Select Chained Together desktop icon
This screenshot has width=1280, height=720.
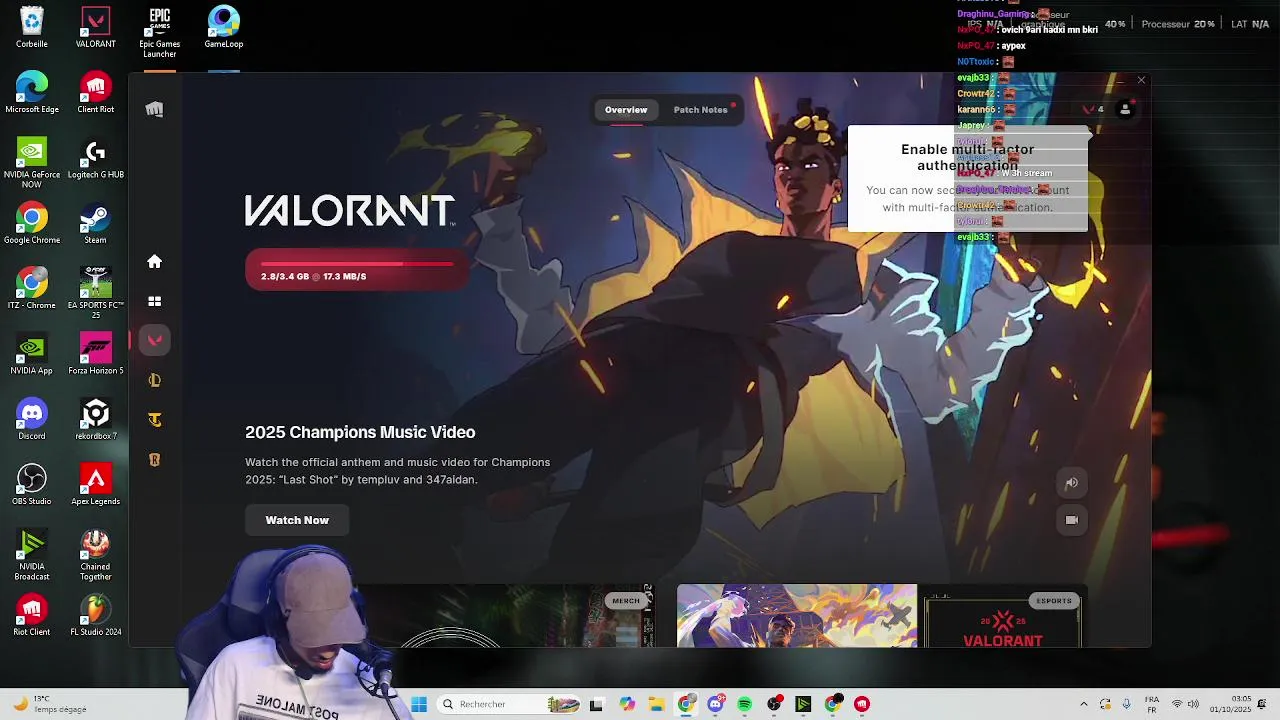96,555
